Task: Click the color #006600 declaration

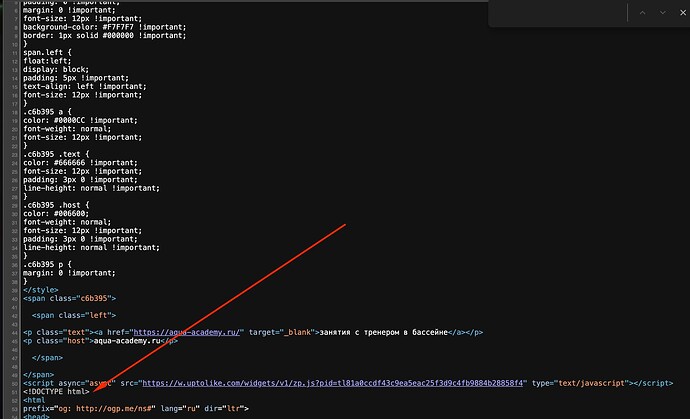Action: click(x=56, y=213)
